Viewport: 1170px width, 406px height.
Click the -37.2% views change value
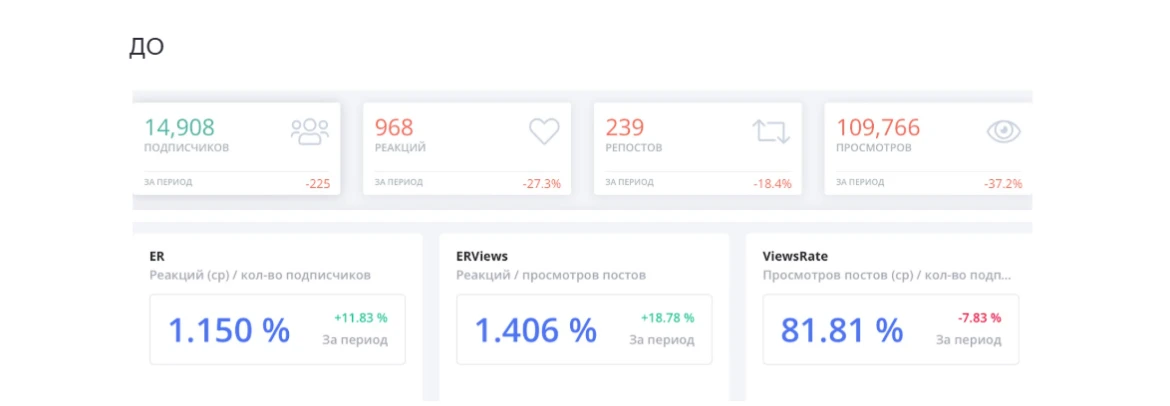[x=1002, y=184]
